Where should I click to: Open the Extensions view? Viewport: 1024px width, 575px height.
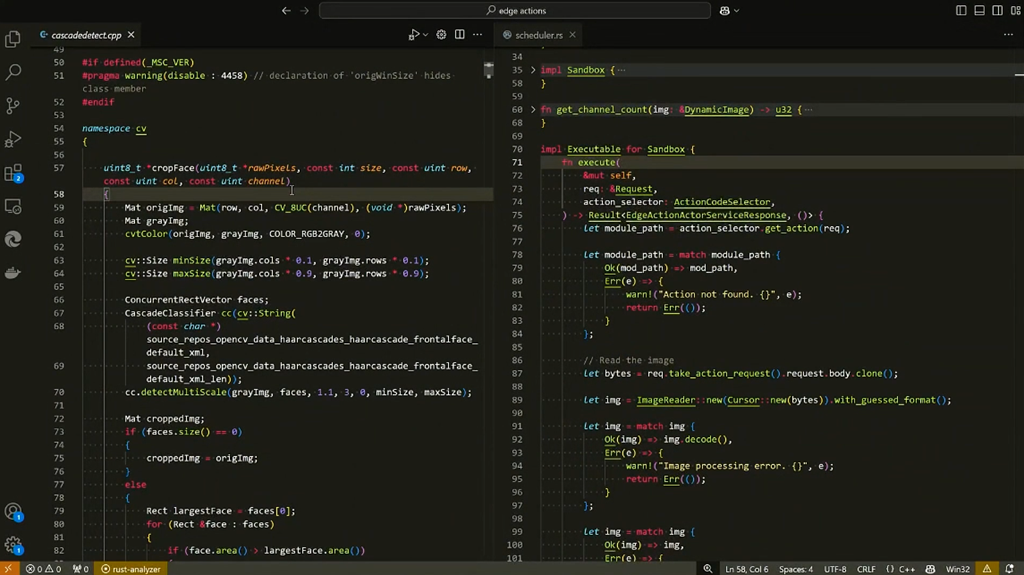13,174
